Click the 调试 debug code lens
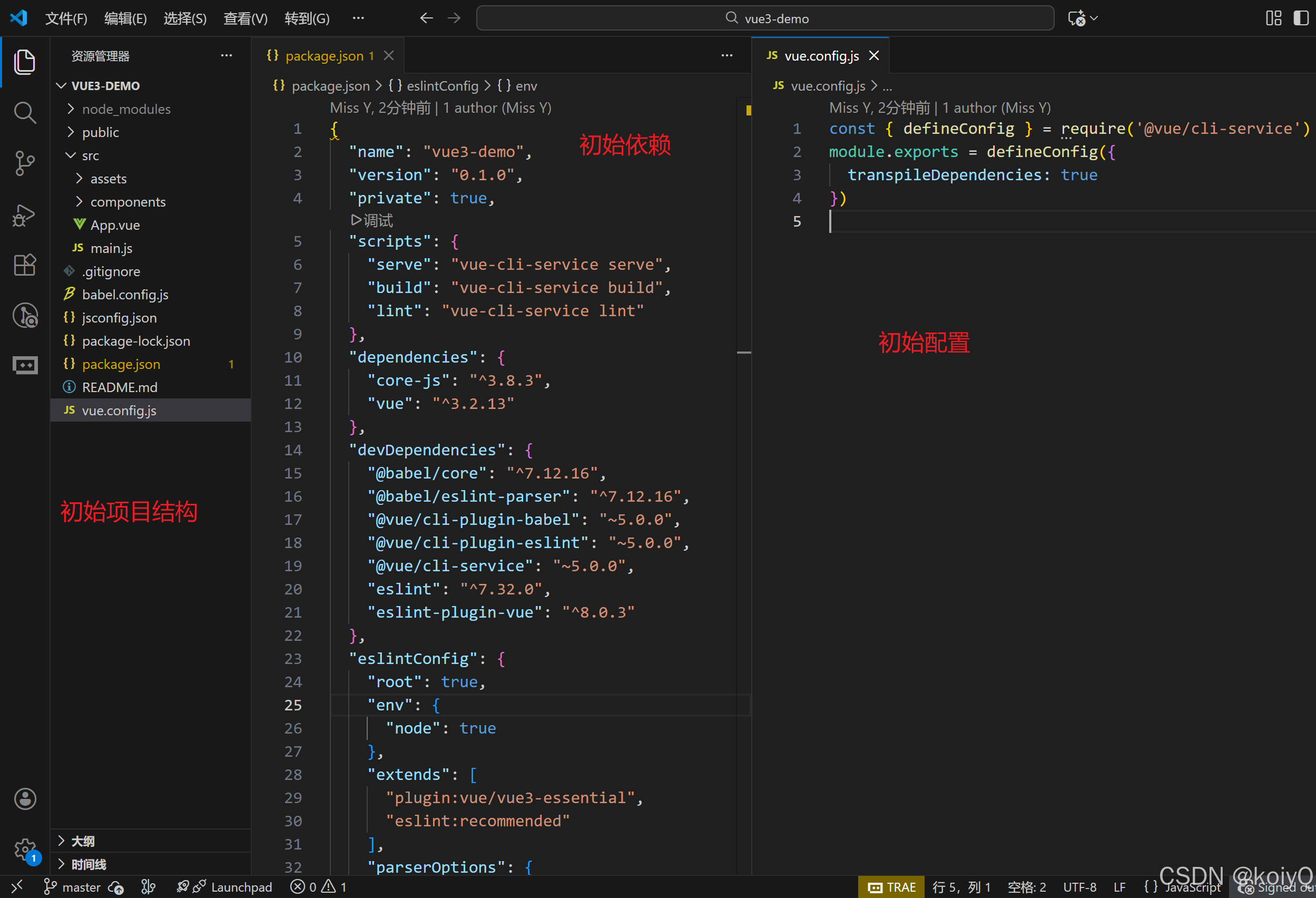This screenshot has width=1316, height=898. pos(372,220)
